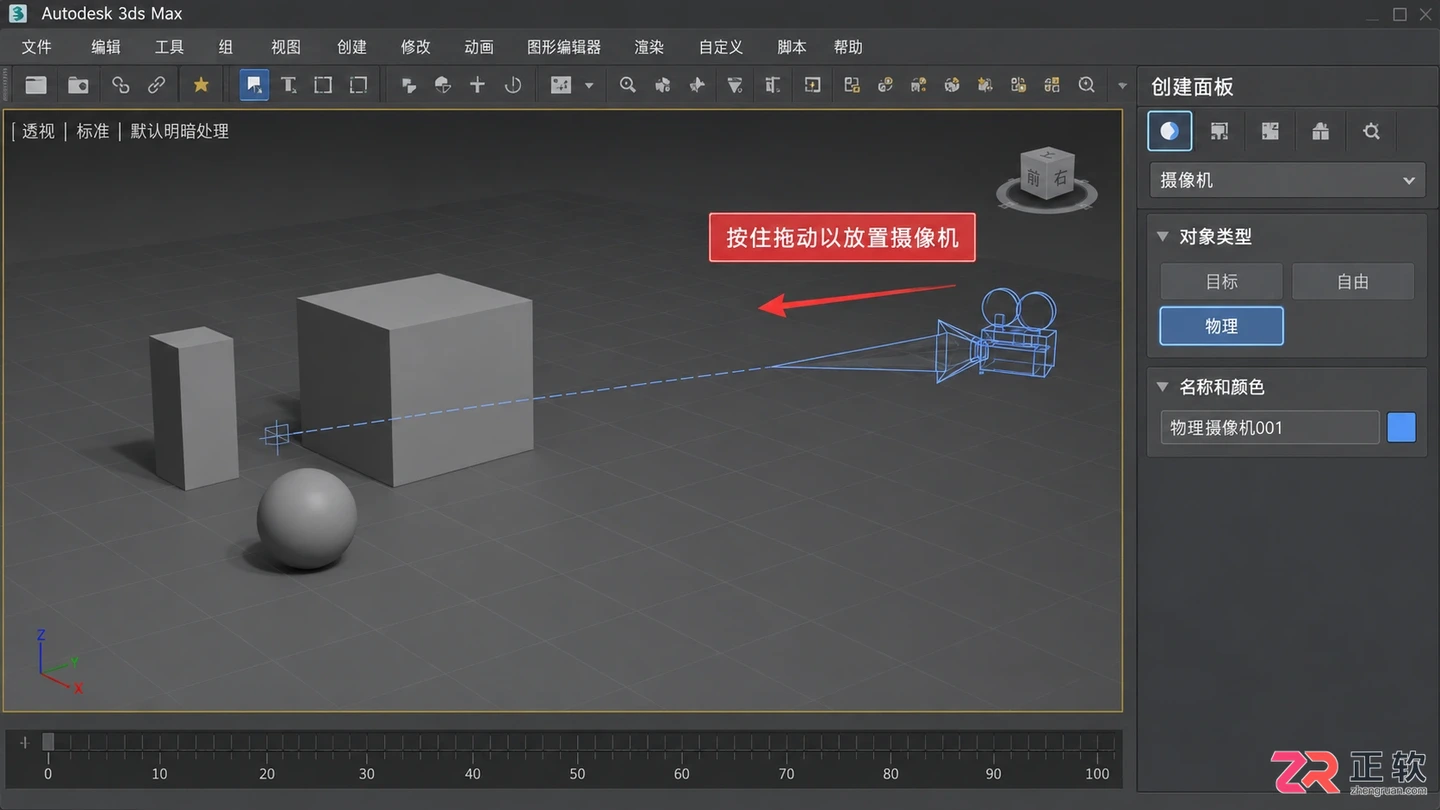The image size is (1440, 810).
Task: Click the square-with-plus toolbar icon
Action: point(812,85)
